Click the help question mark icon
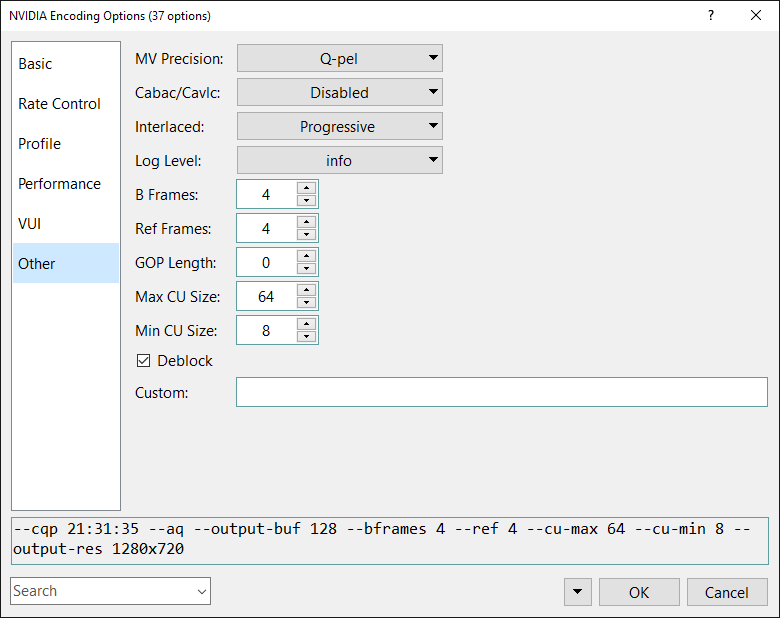Viewport: 780px width, 618px height. (x=711, y=15)
